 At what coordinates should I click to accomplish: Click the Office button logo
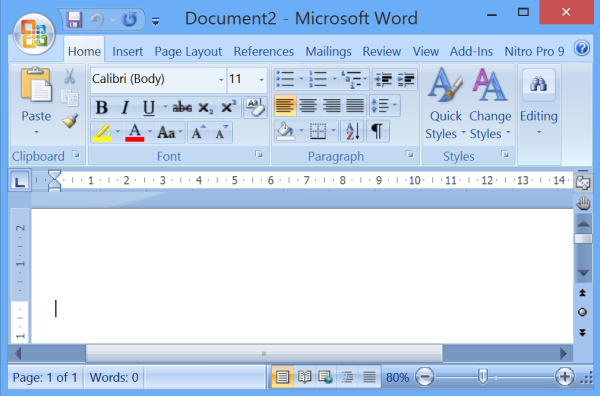click(34, 34)
